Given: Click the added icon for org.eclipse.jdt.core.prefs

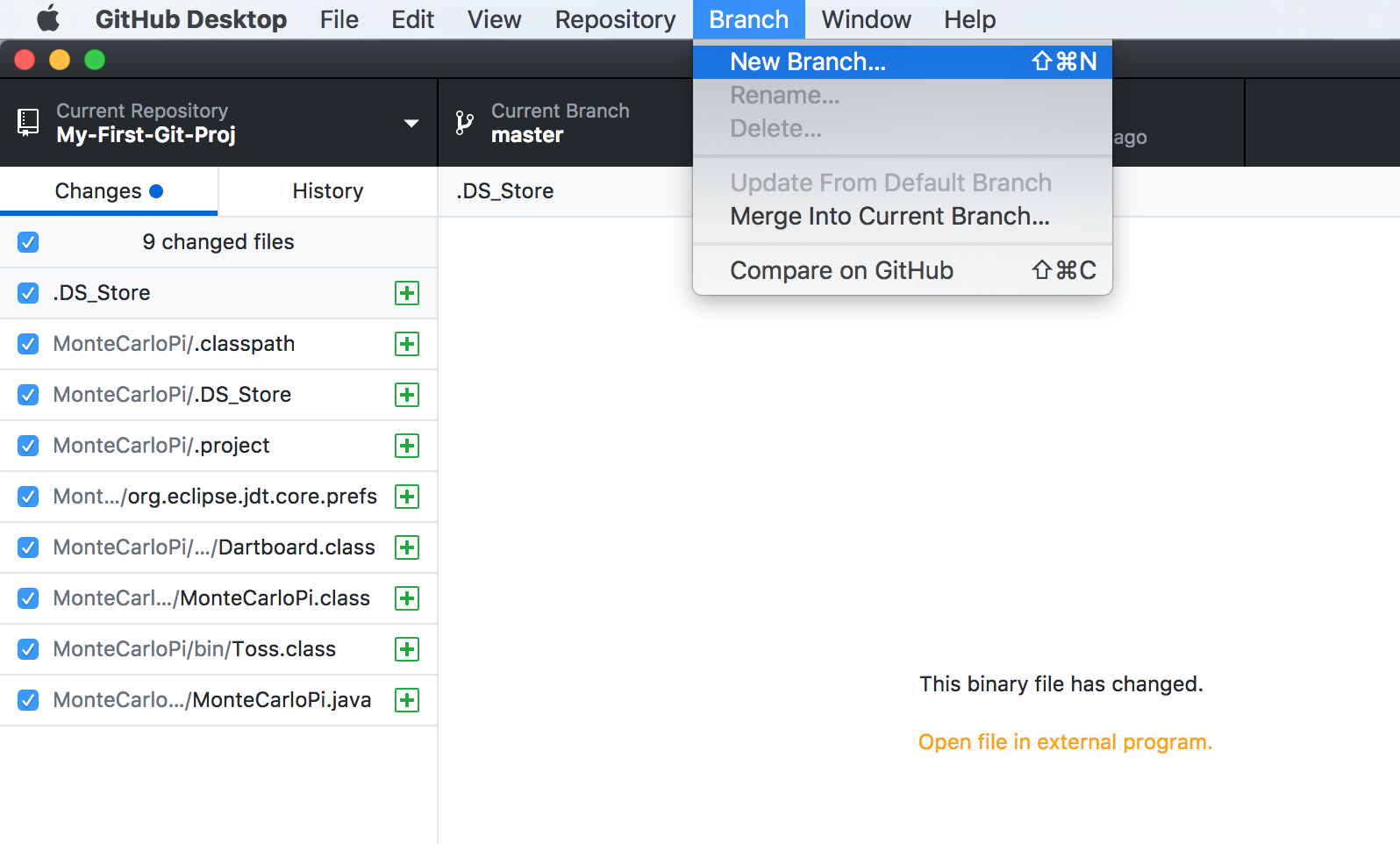Looking at the screenshot, I should click(407, 497).
